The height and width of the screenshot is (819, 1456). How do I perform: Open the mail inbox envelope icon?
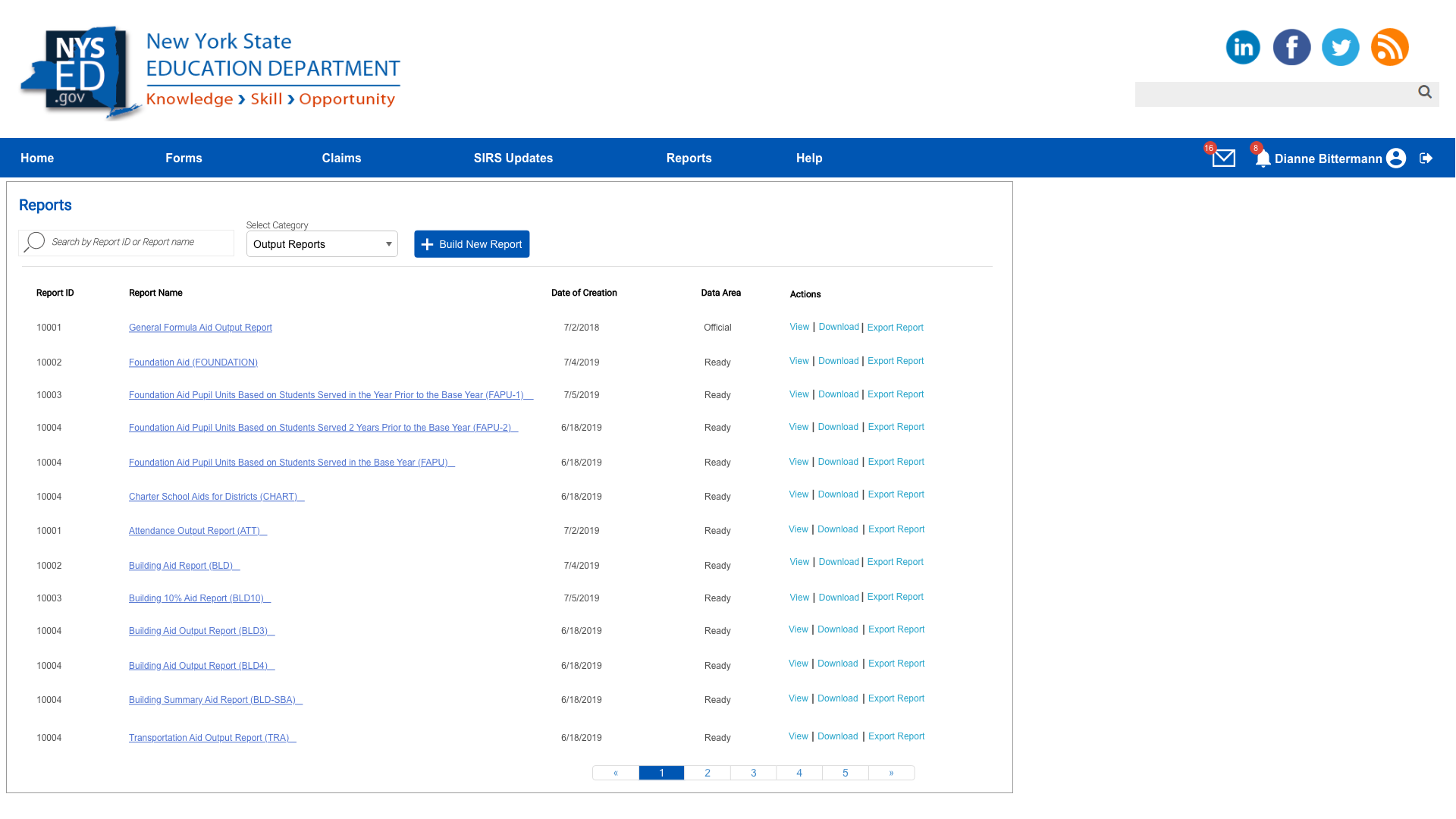pyautogui.click(x=1223, y=158)
